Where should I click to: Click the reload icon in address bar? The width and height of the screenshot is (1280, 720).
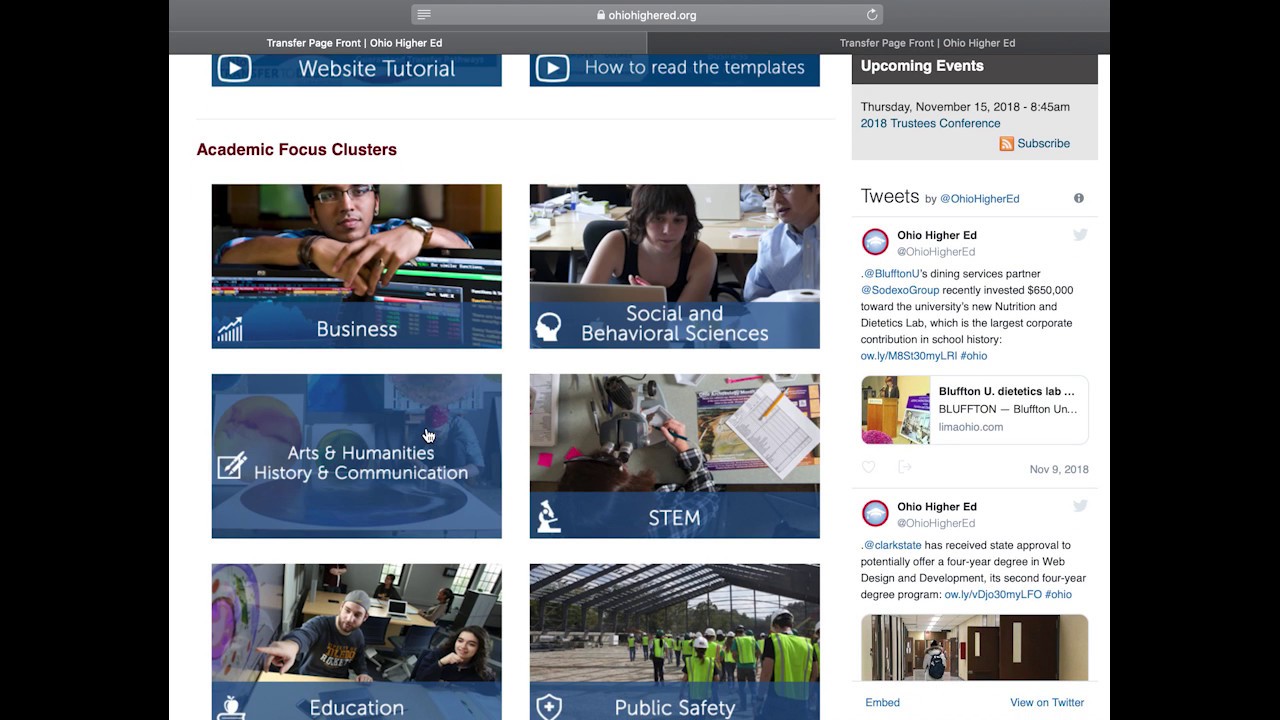click(x=872, y=15)
